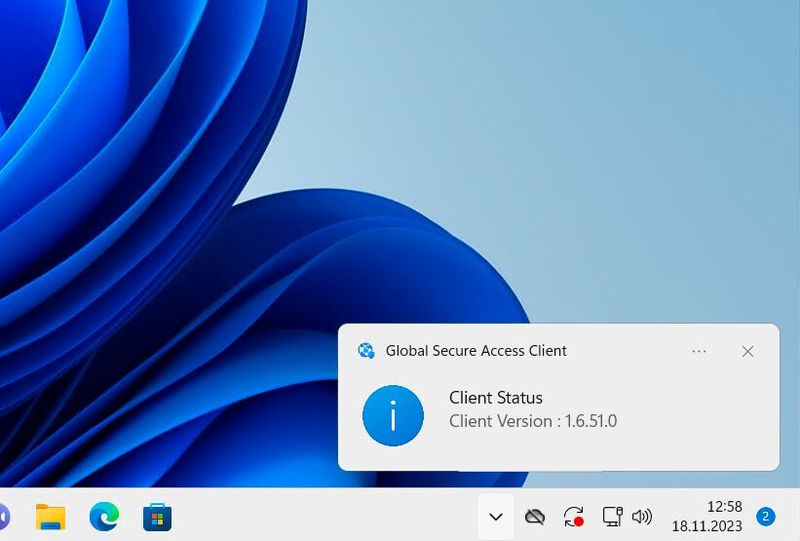Click the date 18.11.2023 in taskbar
Viewport: 800px width, 541px height.
click(707, 526)
